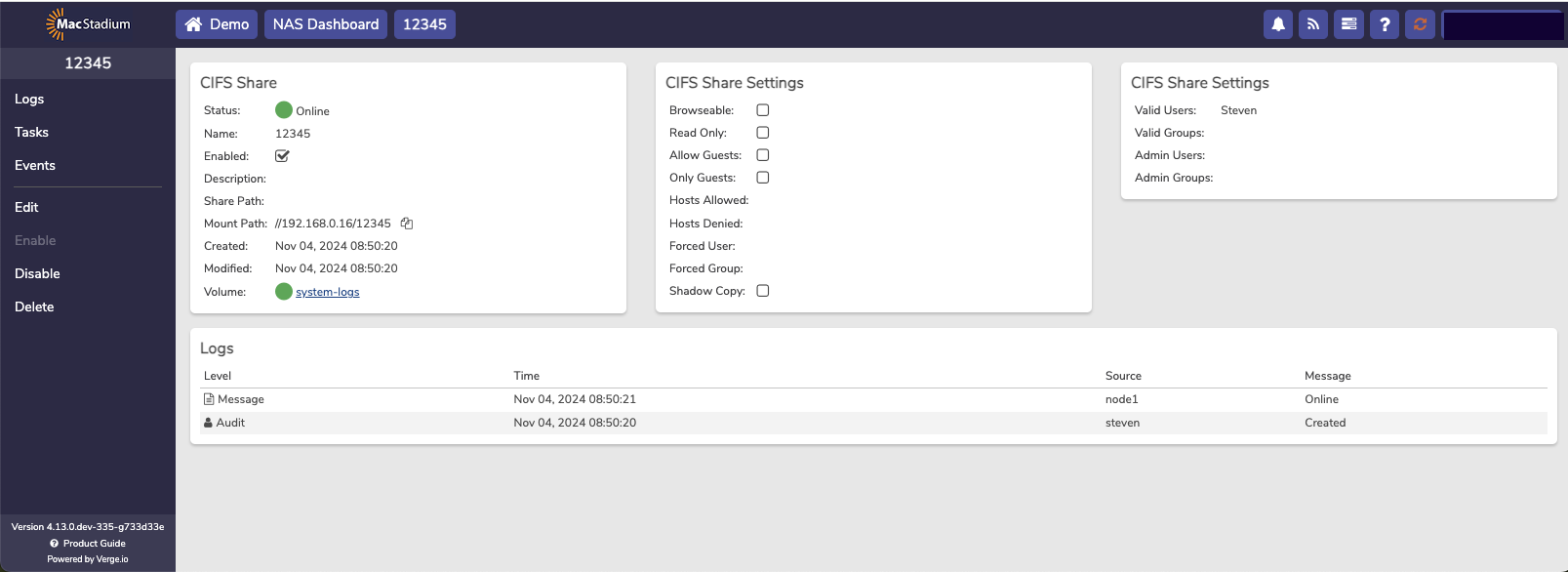
Task: Click the MacStadium logo
Action: 88,24
